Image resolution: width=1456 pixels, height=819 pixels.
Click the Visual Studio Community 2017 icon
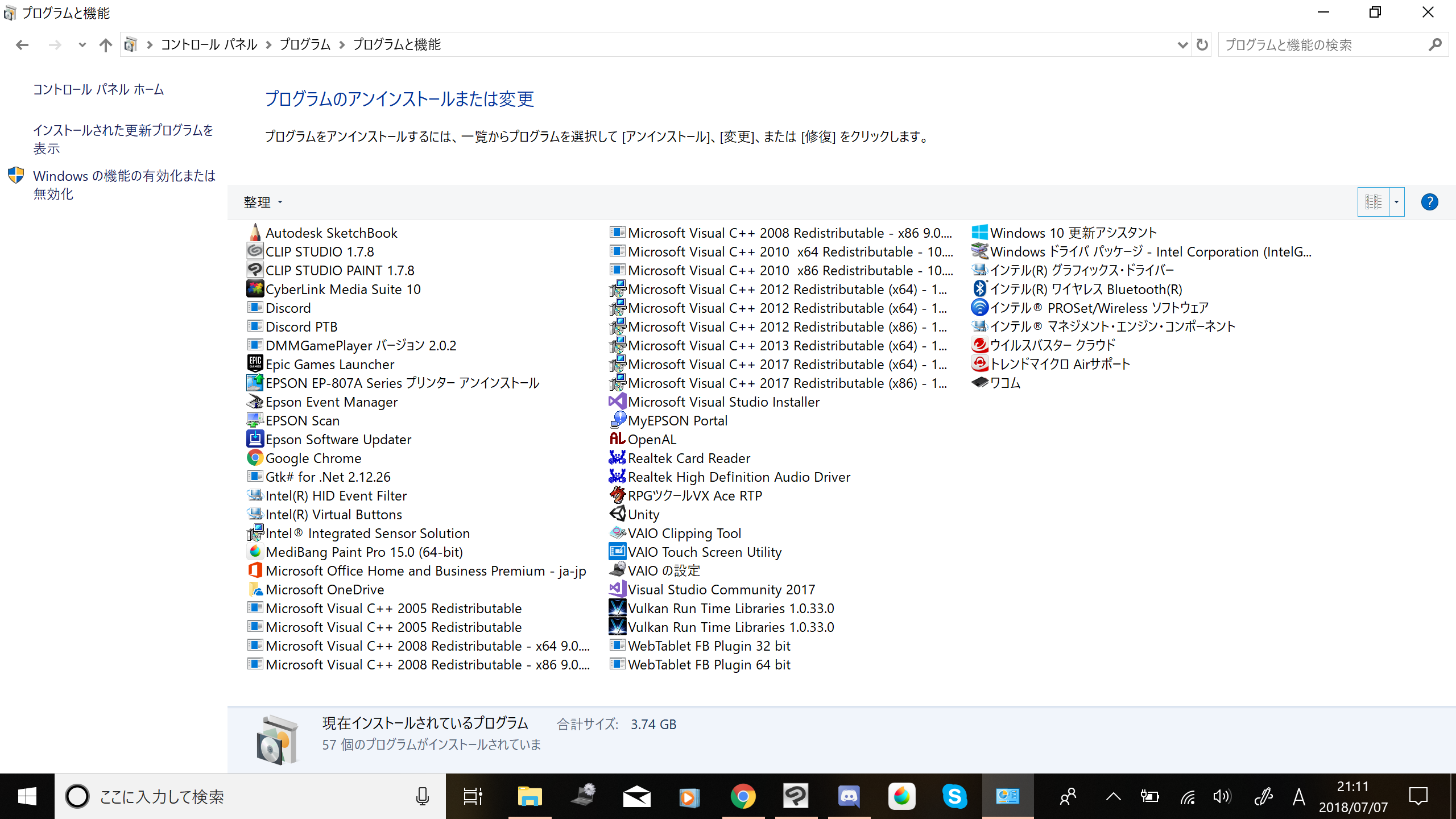coord(617,589)
